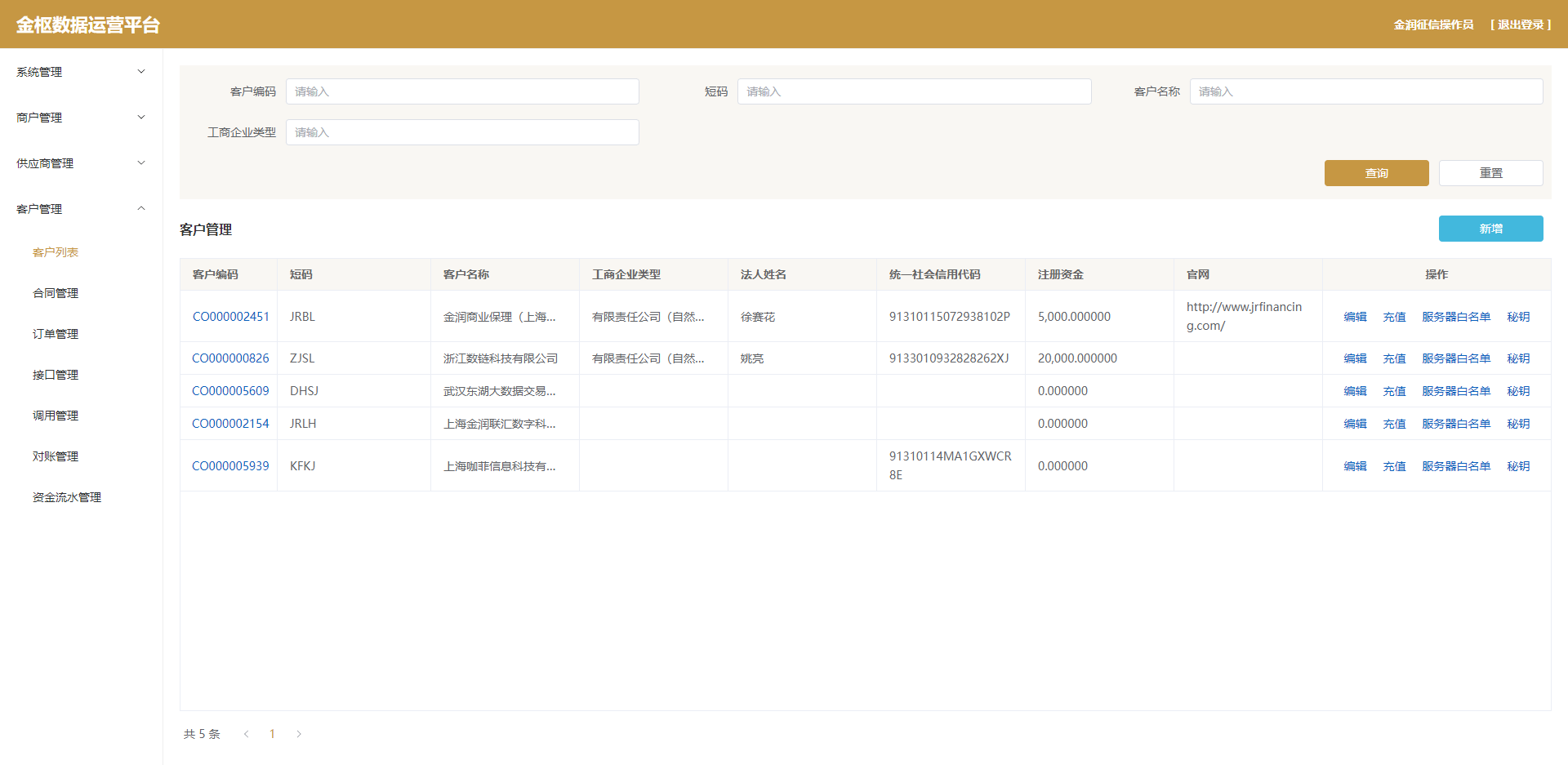Open 服务器白名单 for the JRBL row

1456,317
